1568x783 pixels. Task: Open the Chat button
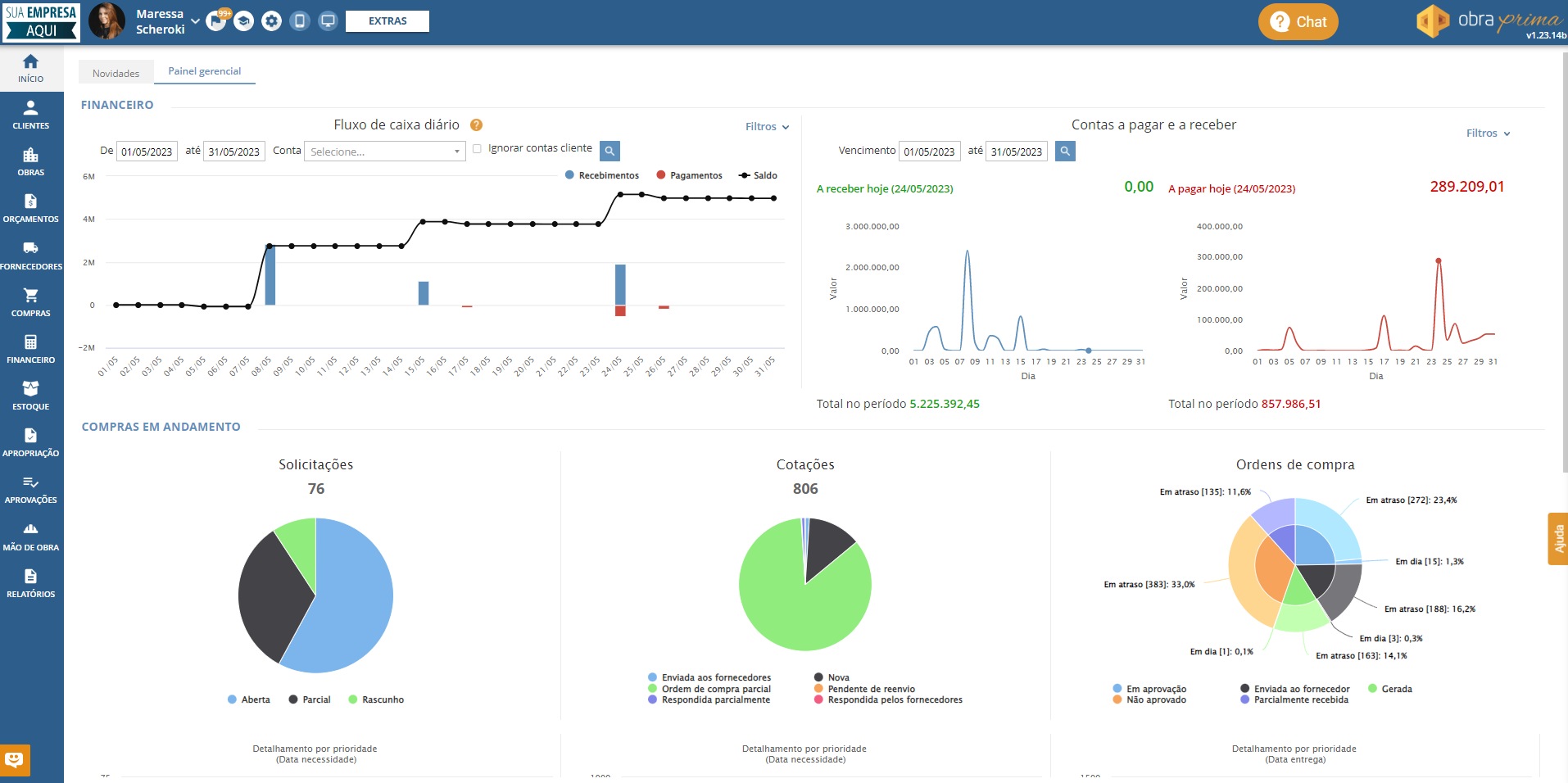(x=1298, y=22)
